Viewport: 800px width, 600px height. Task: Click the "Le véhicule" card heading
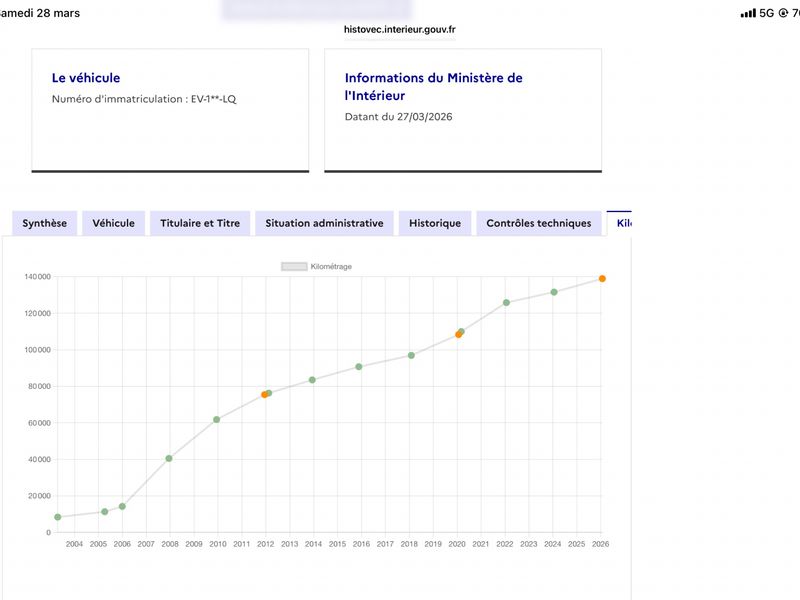[x=86, y=78]
